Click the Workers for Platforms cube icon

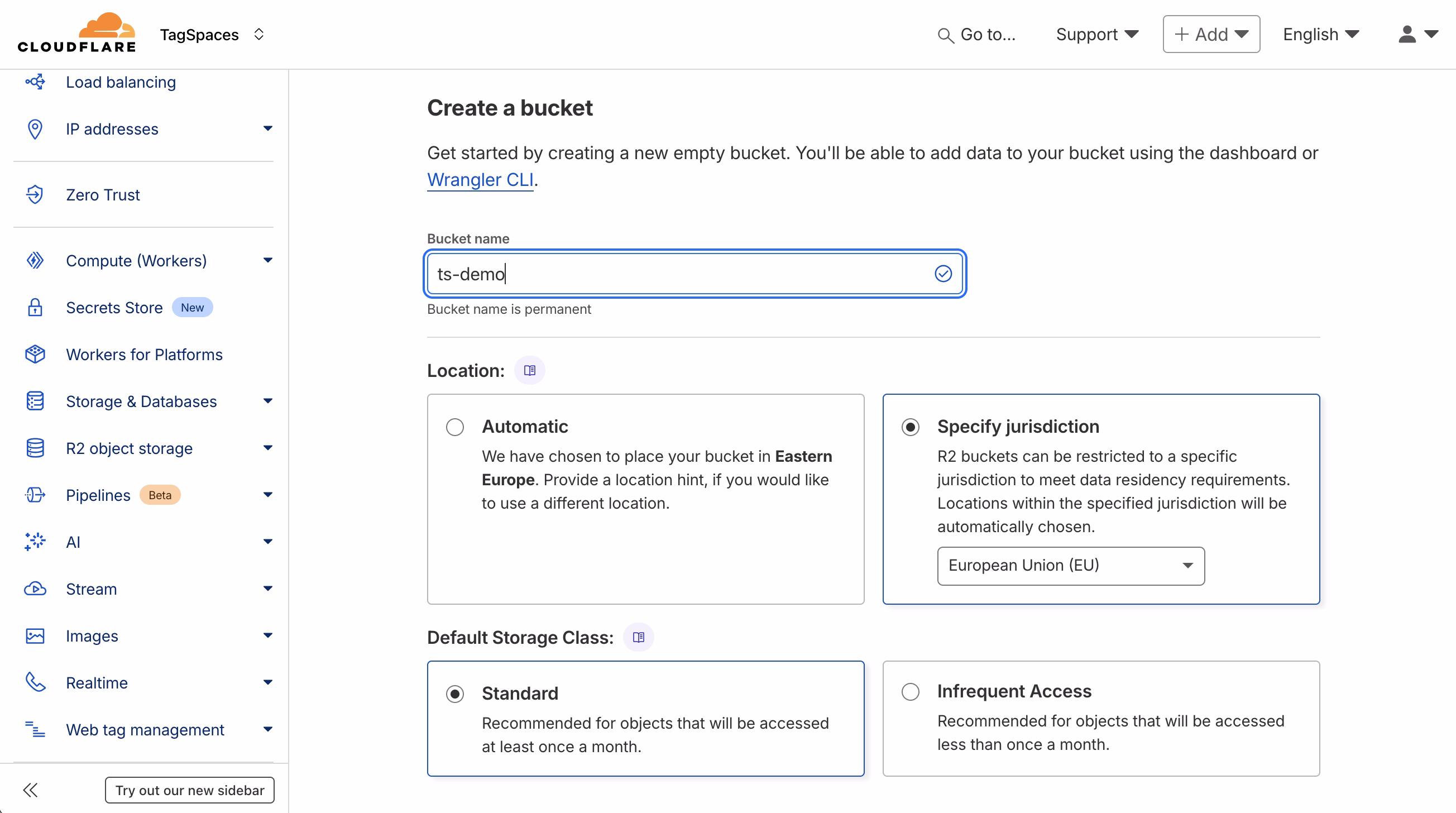click(x=35, y=355)
